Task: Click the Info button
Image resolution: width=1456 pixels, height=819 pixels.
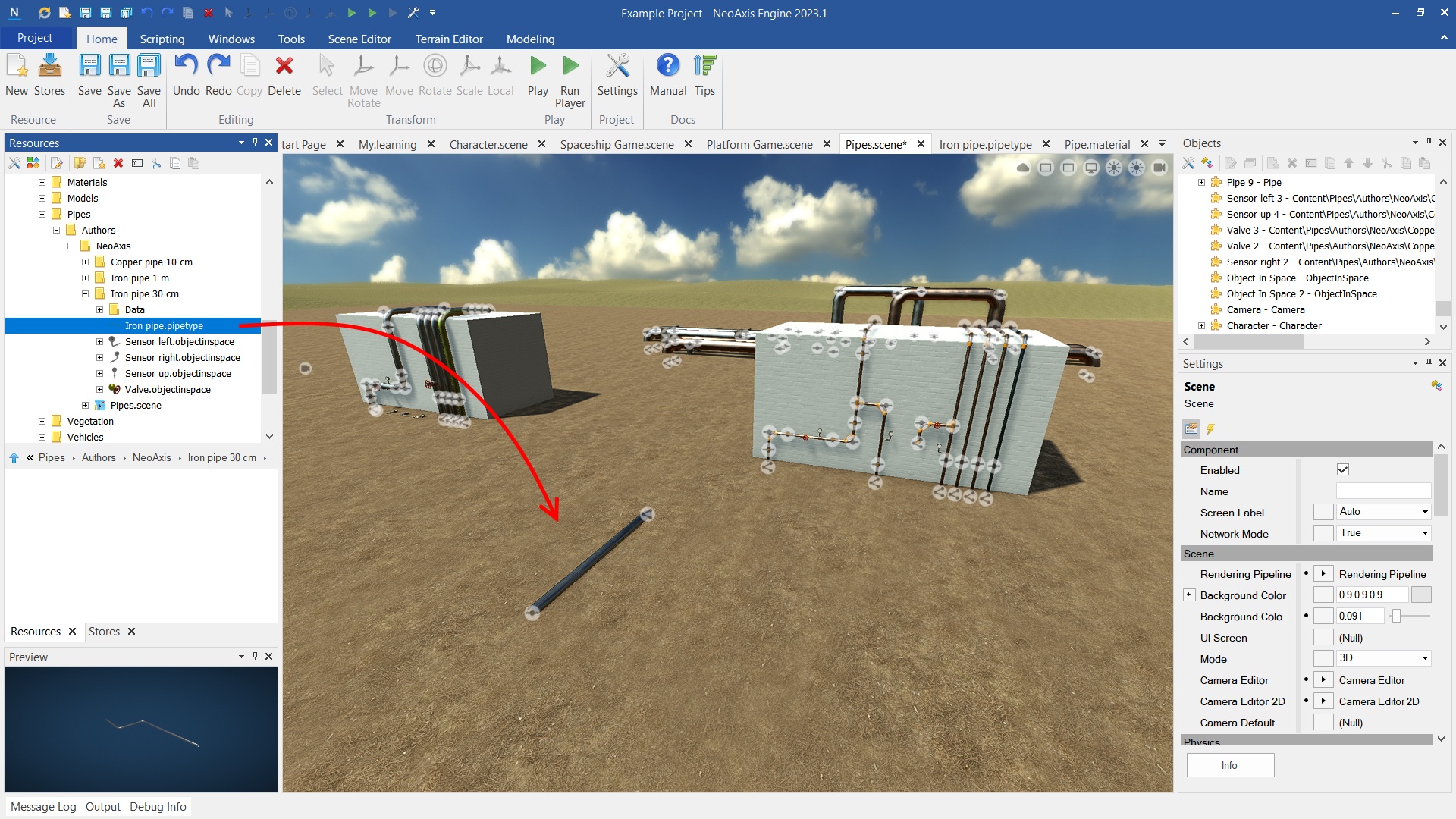Action: (1230, 765)
